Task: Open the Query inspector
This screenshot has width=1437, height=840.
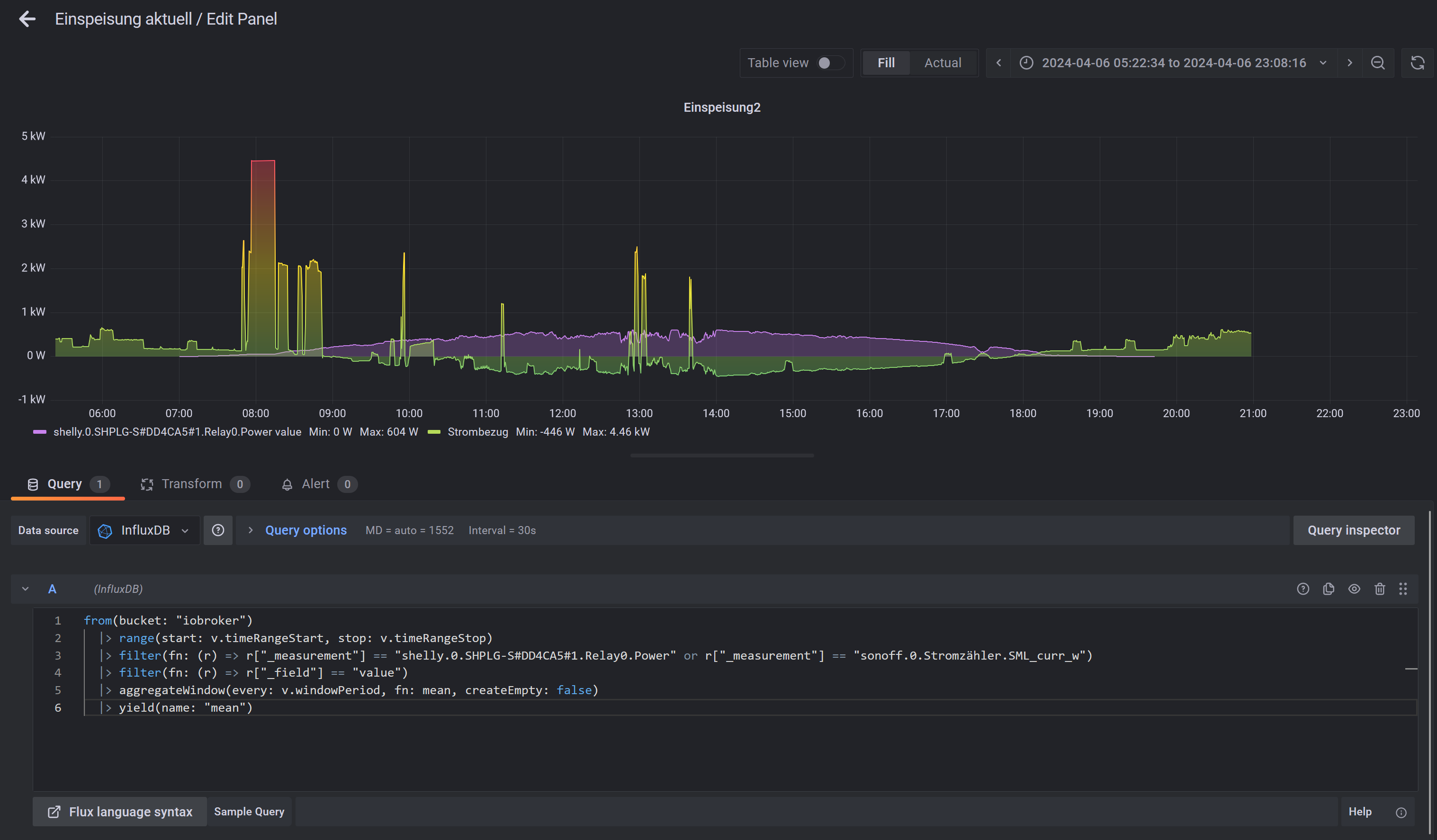Action: pos(1353,530)
